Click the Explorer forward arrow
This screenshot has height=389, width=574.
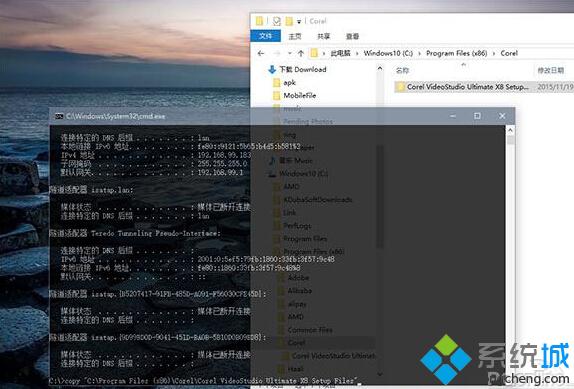tap(277, 53)
